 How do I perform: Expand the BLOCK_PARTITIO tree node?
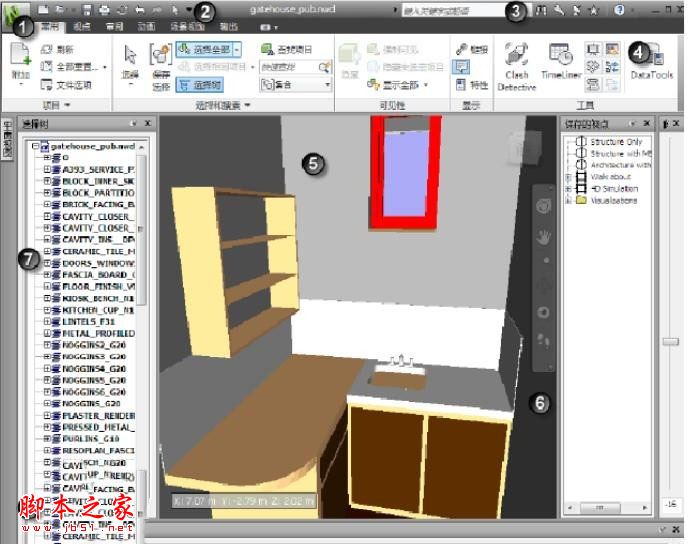click(47, 192)
